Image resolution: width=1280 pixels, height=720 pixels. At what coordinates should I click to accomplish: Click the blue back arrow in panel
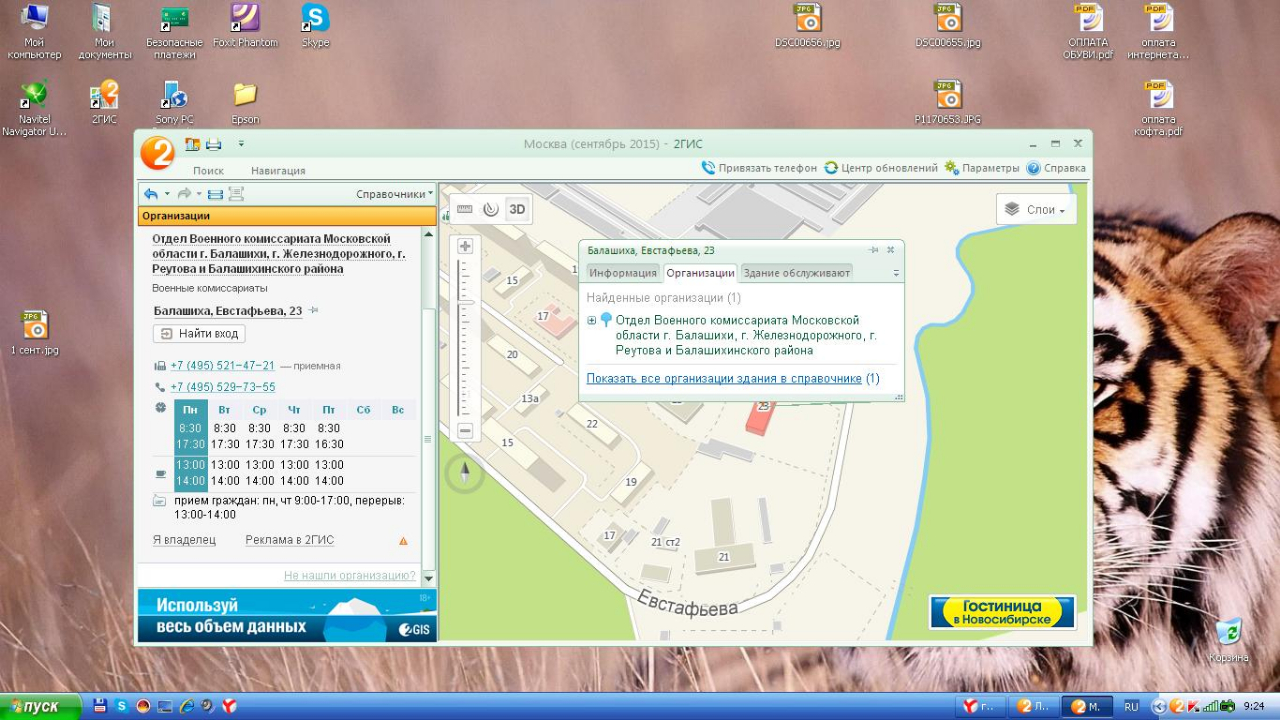[x=150, y=194]
